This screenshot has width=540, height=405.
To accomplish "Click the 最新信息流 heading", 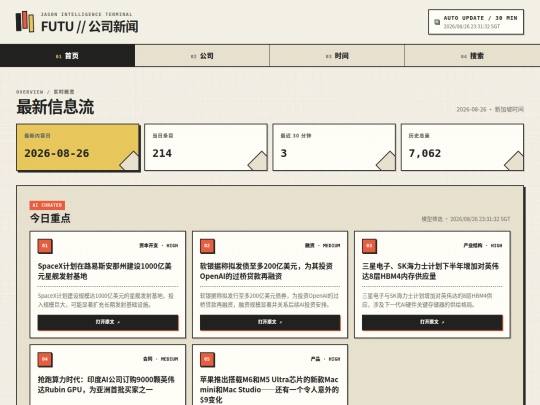I will (55, 107).
